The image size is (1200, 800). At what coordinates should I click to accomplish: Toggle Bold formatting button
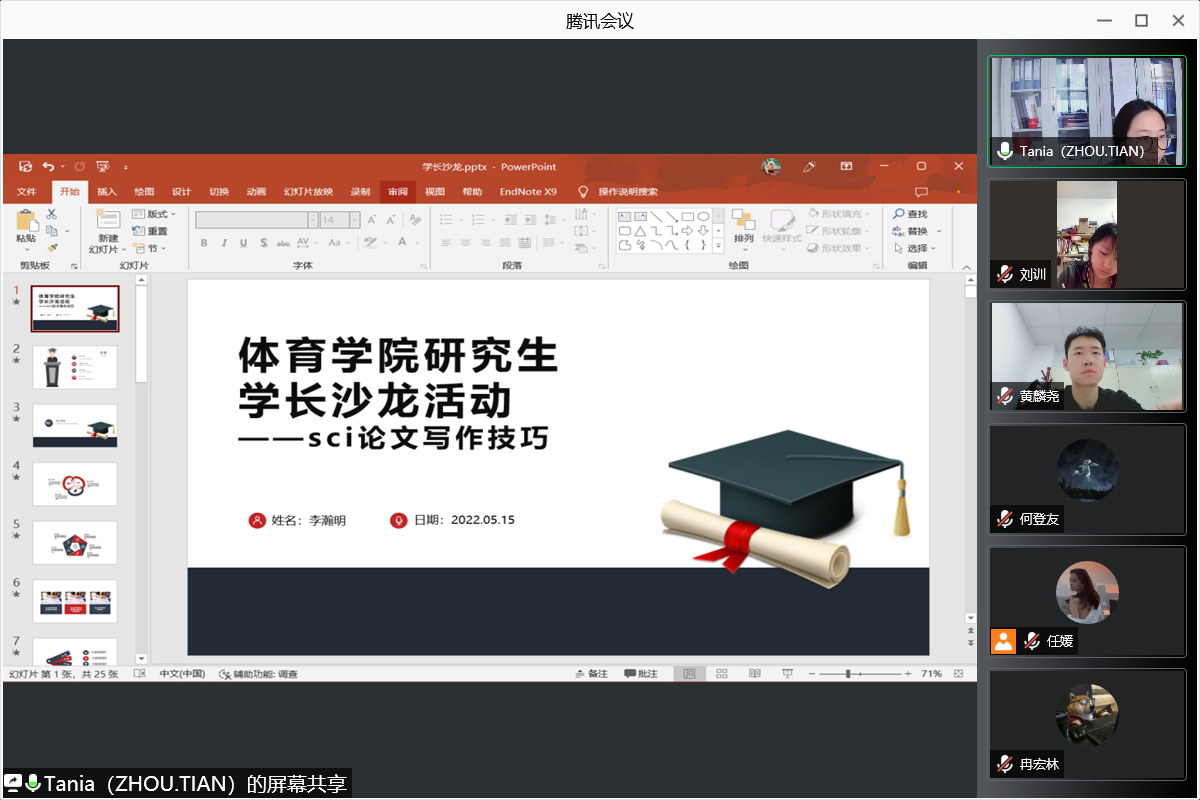(204, 243)
